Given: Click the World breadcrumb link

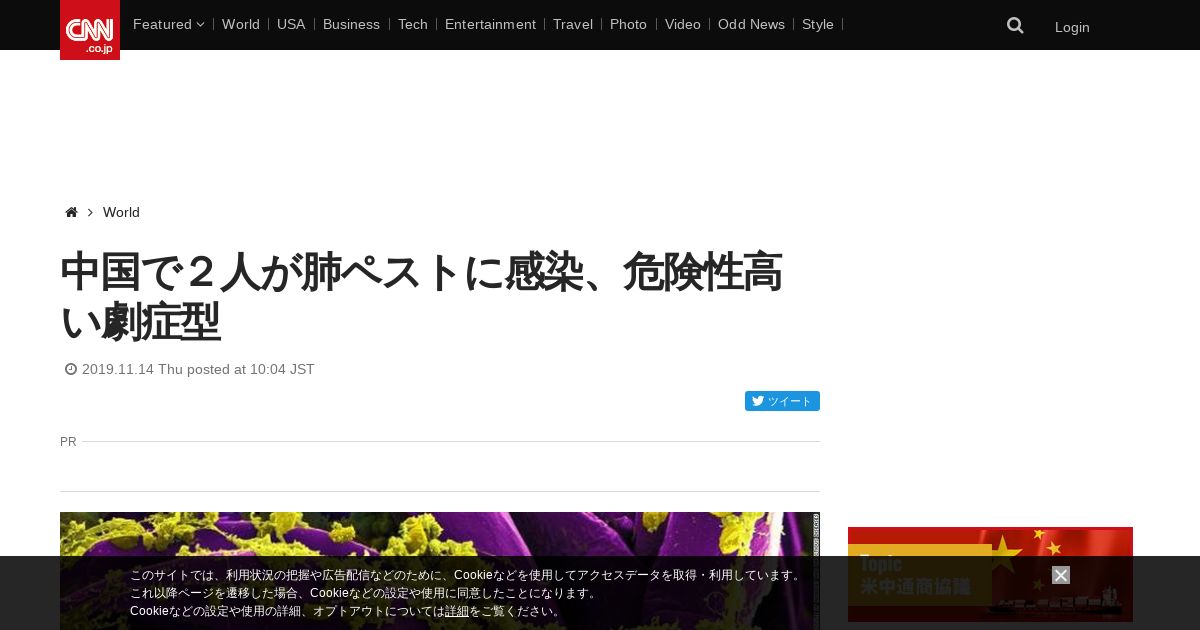Looking at the screenshot, I should pyautogui.click(x=121, y=212).
